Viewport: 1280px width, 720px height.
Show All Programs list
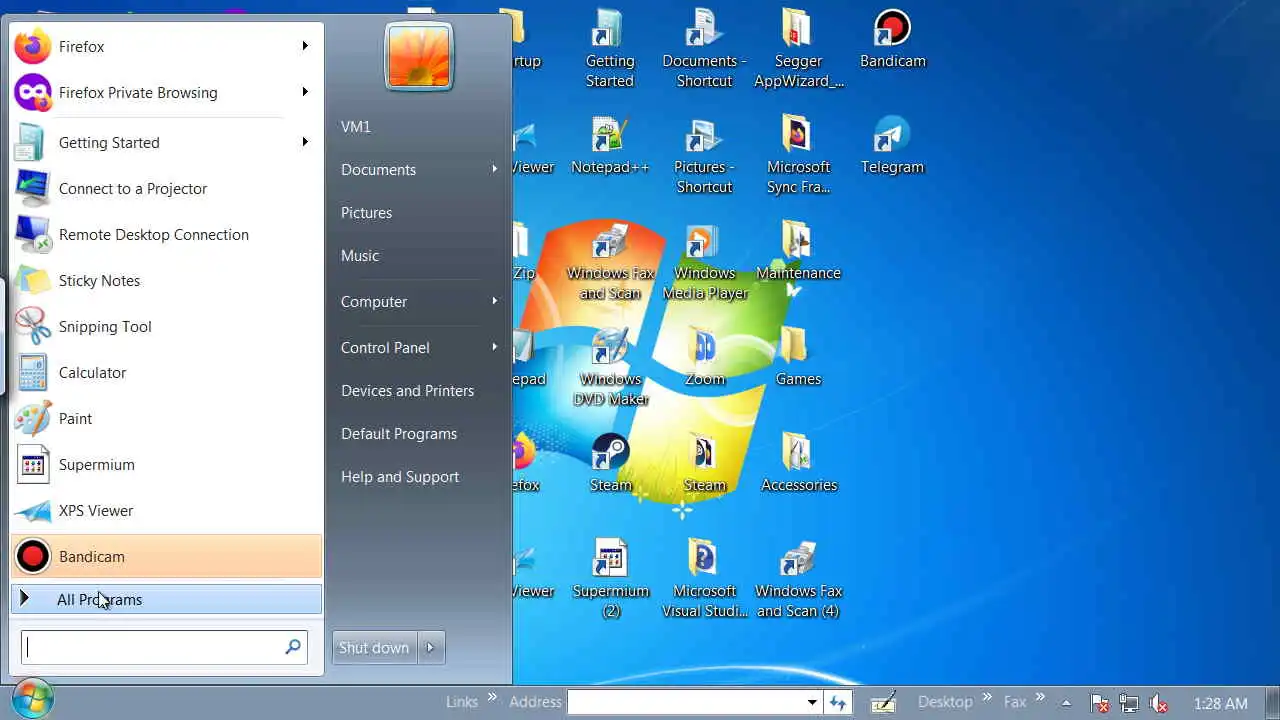pos(166,599)
